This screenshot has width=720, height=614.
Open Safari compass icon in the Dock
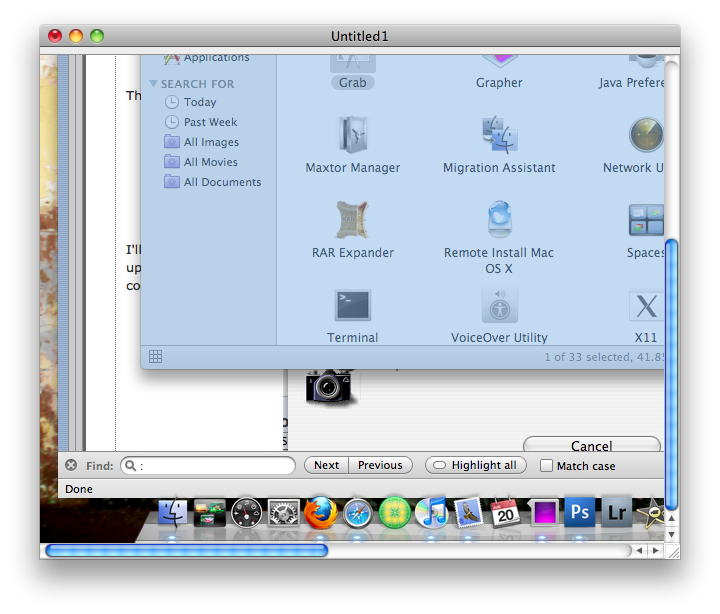click(x=357, y=513)
